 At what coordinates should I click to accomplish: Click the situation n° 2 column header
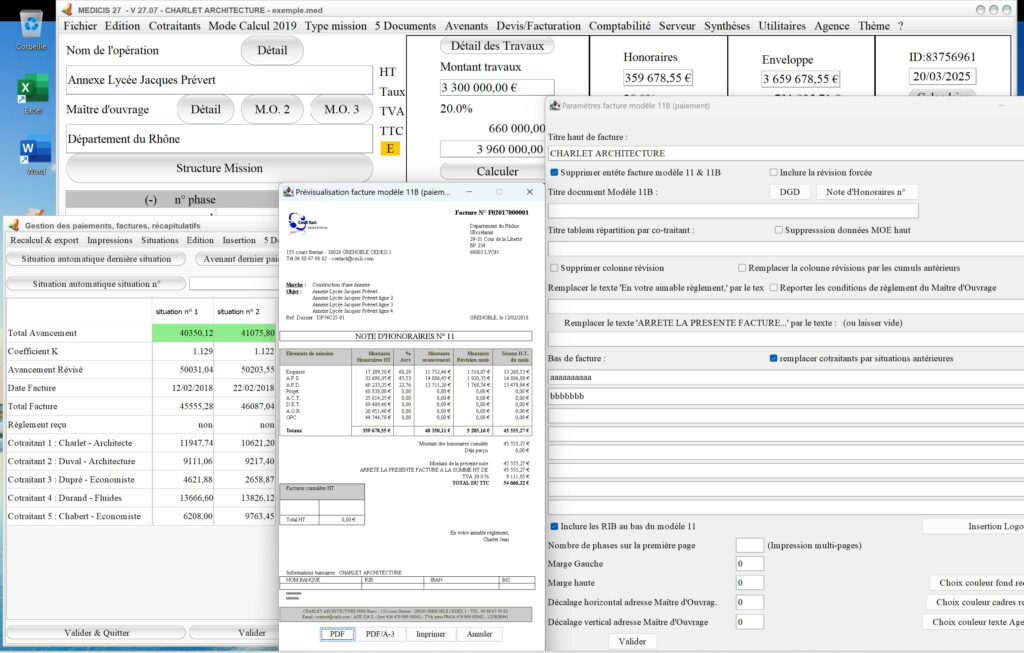point(245,311)
